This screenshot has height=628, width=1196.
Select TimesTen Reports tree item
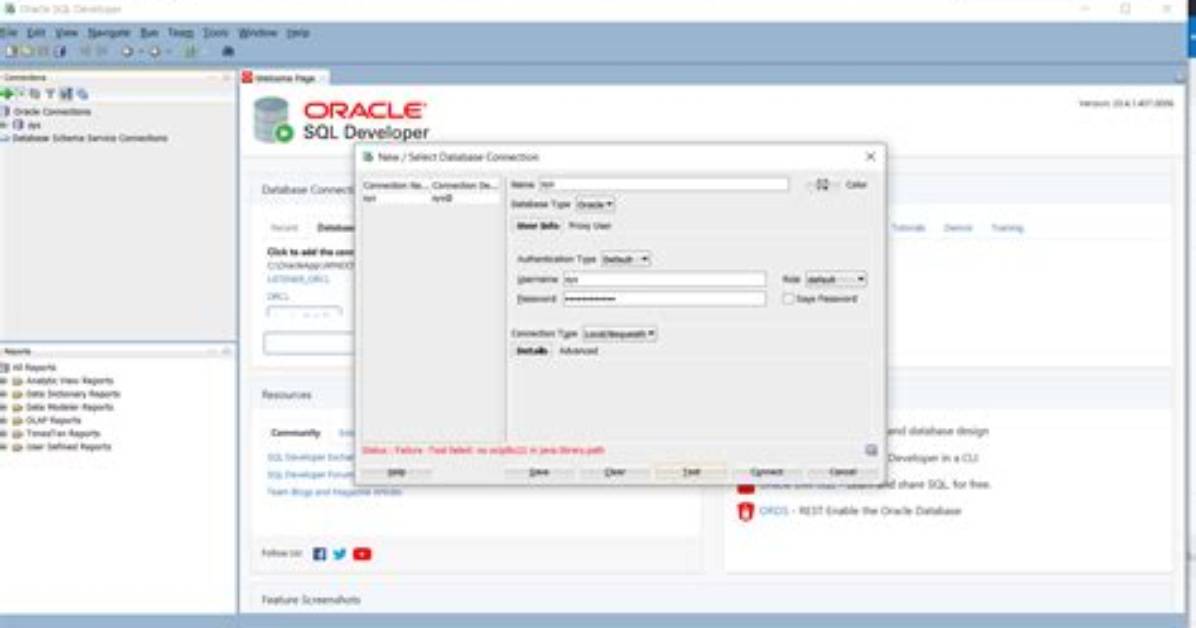pos(63,433)
